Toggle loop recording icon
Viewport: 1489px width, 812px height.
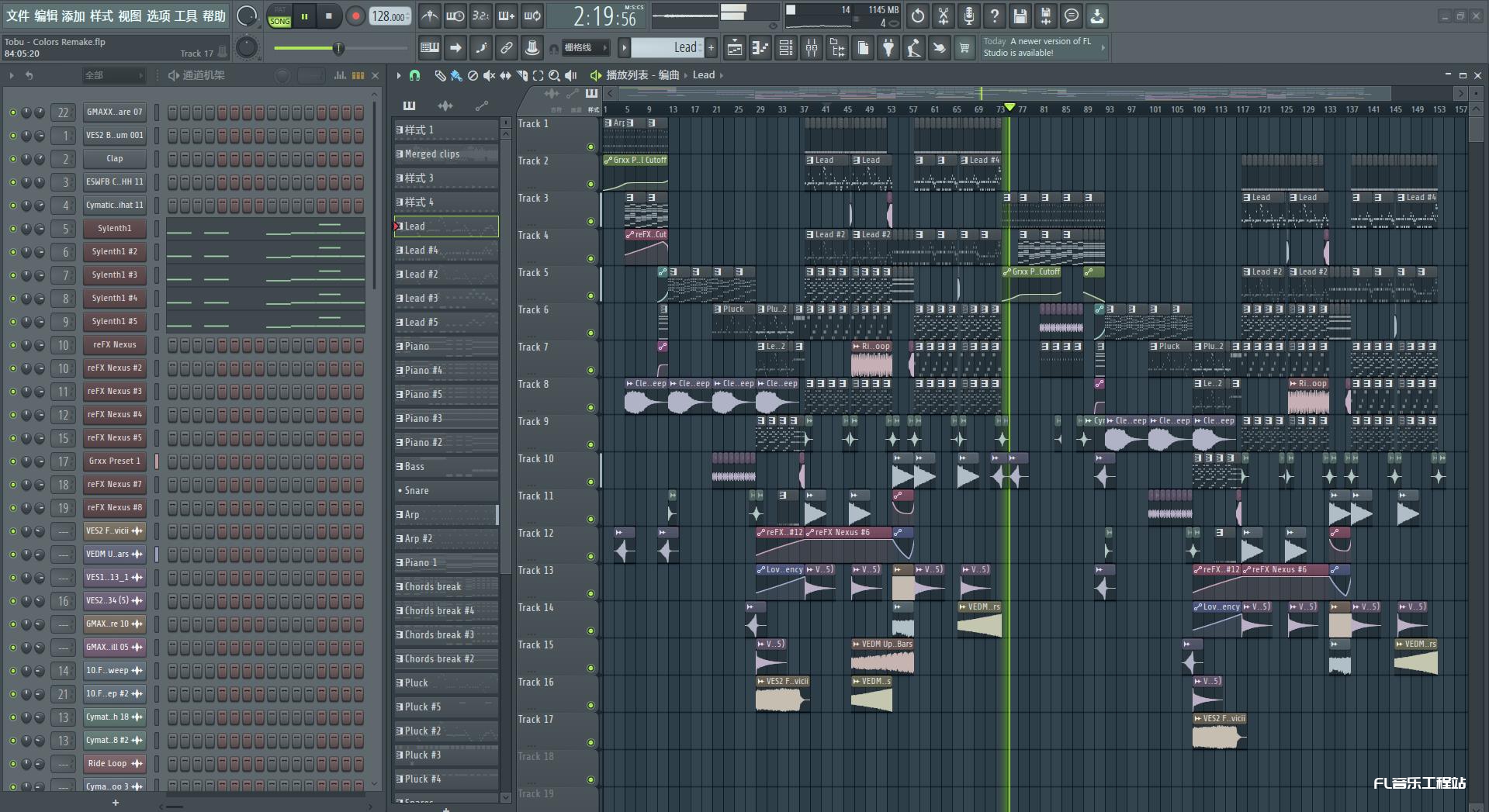[532, 16]
